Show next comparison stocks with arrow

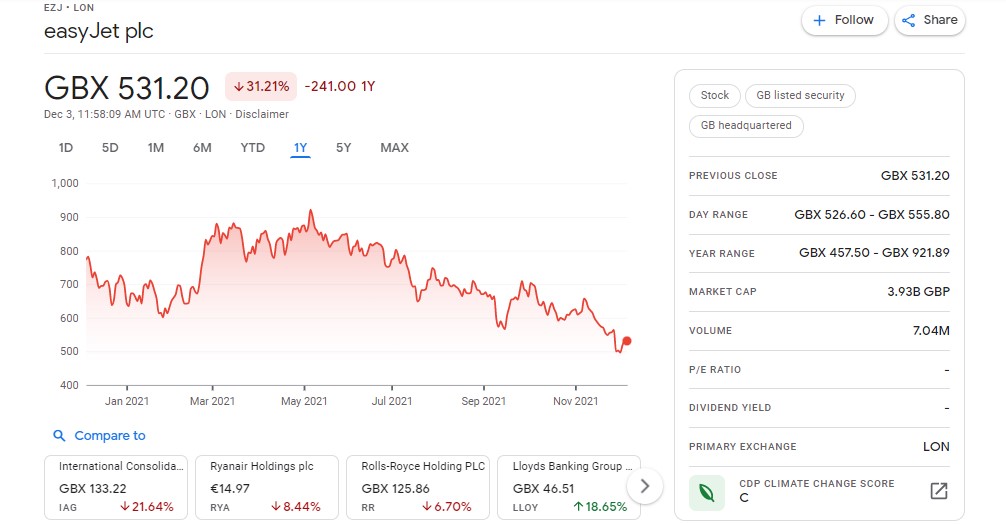645,486
